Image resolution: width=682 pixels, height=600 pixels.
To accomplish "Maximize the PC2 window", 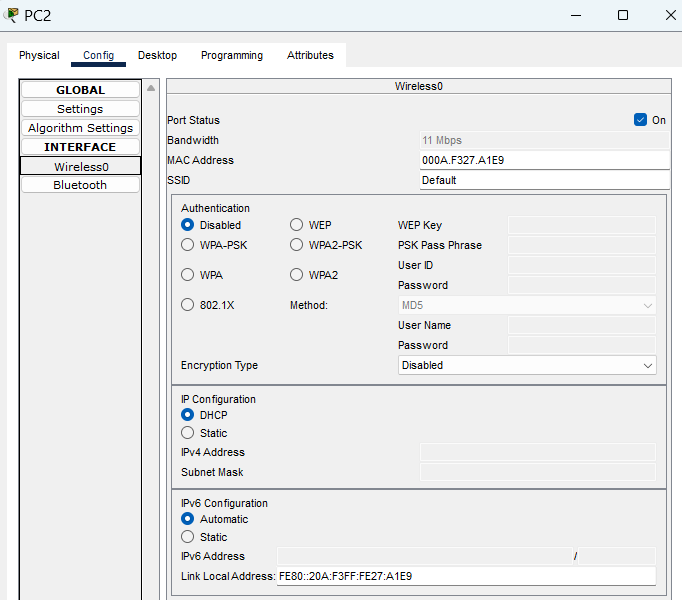I will (x=623, y=15).
